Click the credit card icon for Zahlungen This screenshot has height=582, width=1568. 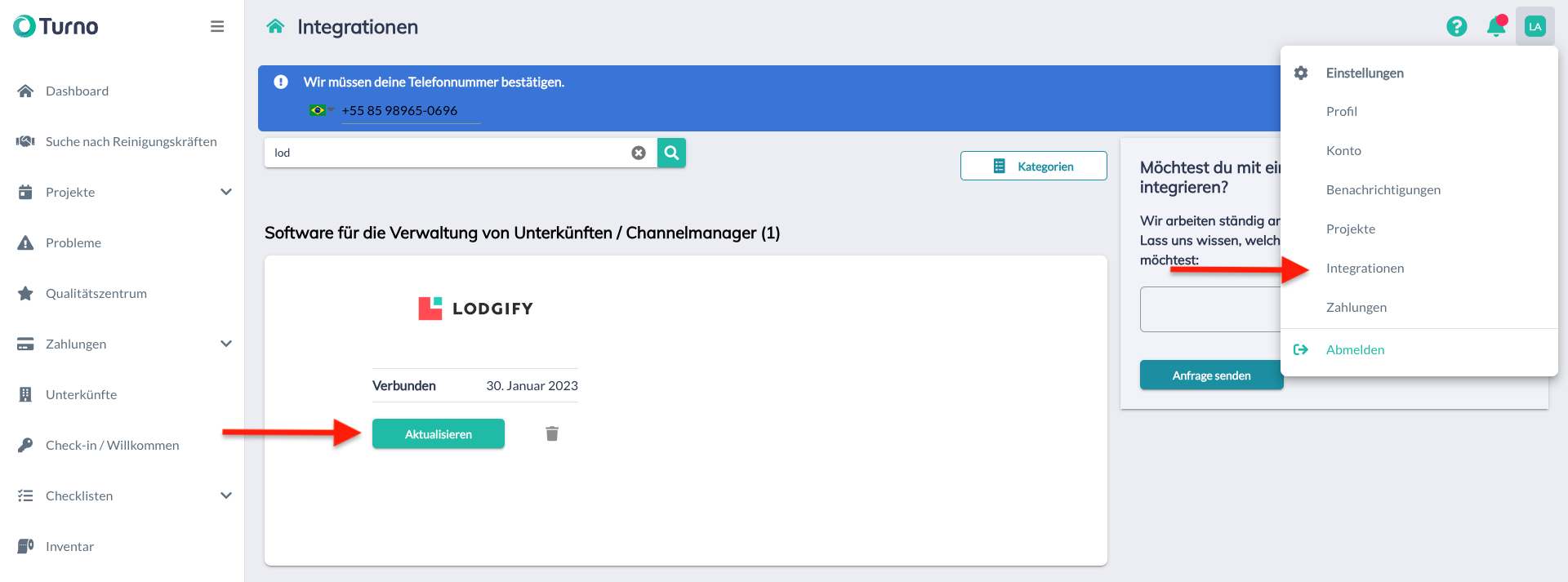(x=25, y=344)
